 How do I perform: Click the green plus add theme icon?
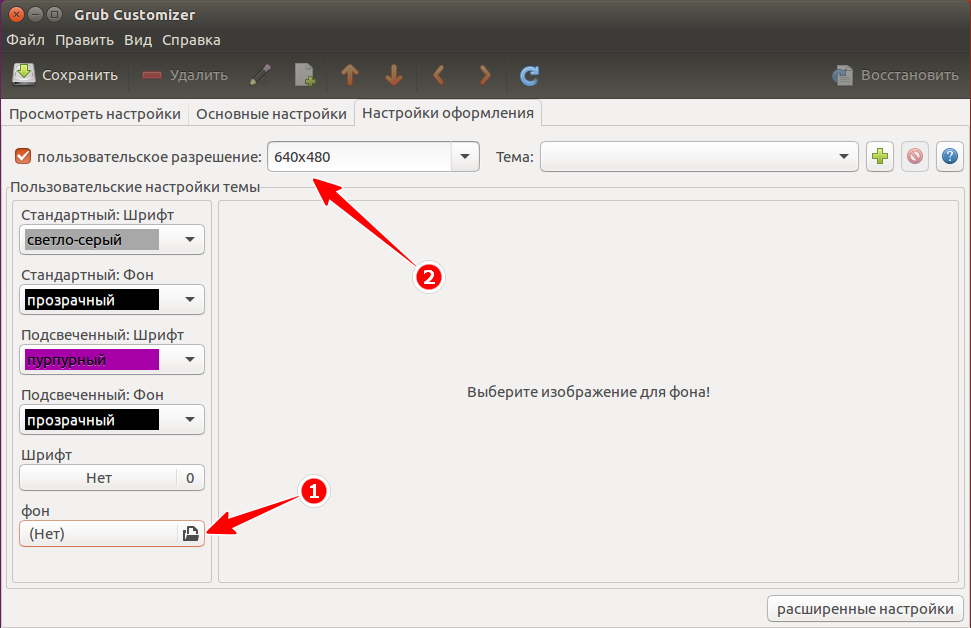(879, 157)
